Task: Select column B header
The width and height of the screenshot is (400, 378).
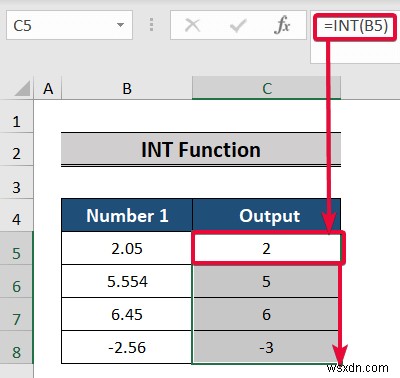Action: [x=127, y=89]
